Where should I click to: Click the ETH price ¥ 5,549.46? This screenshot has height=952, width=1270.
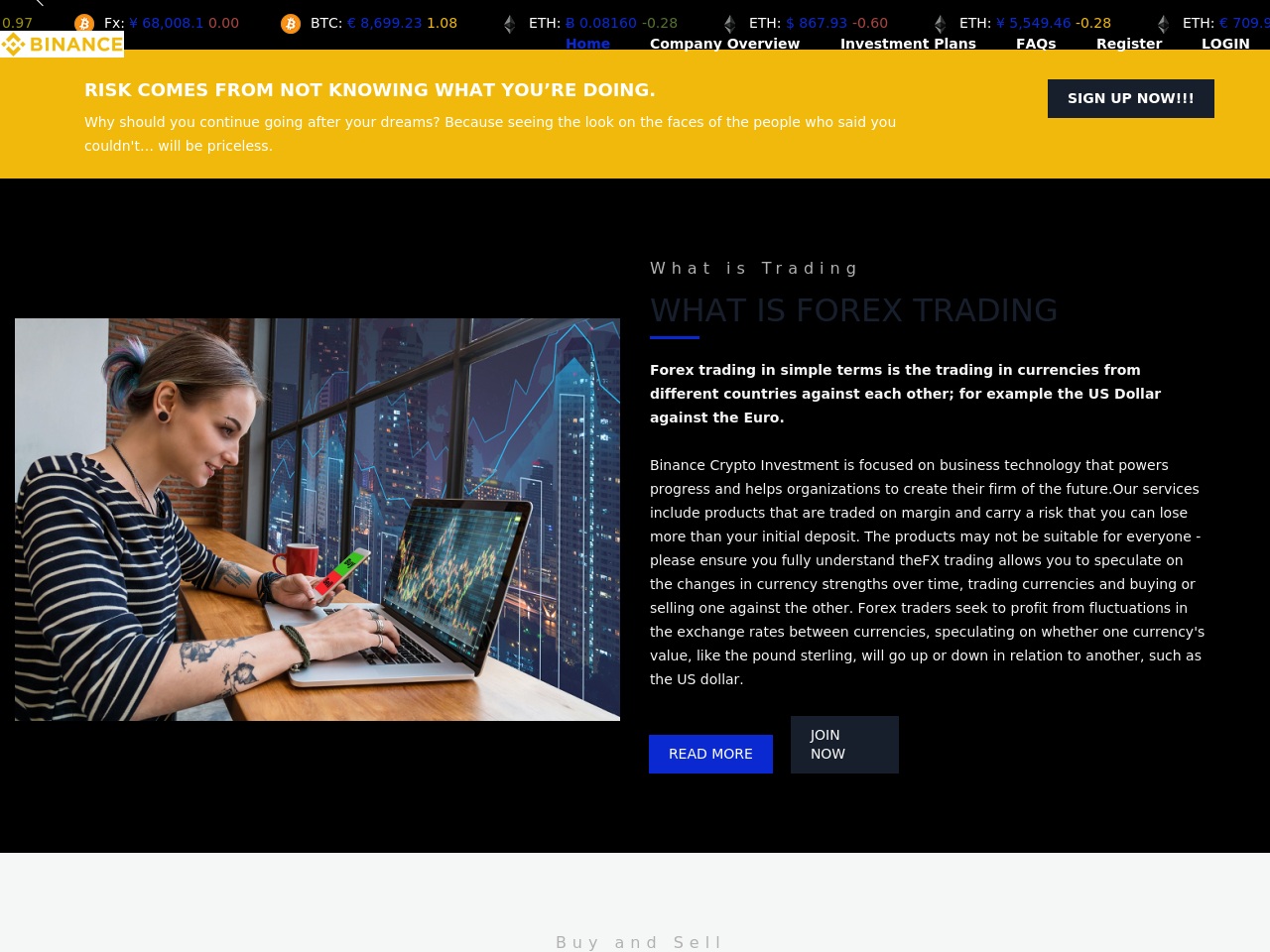1034,23
